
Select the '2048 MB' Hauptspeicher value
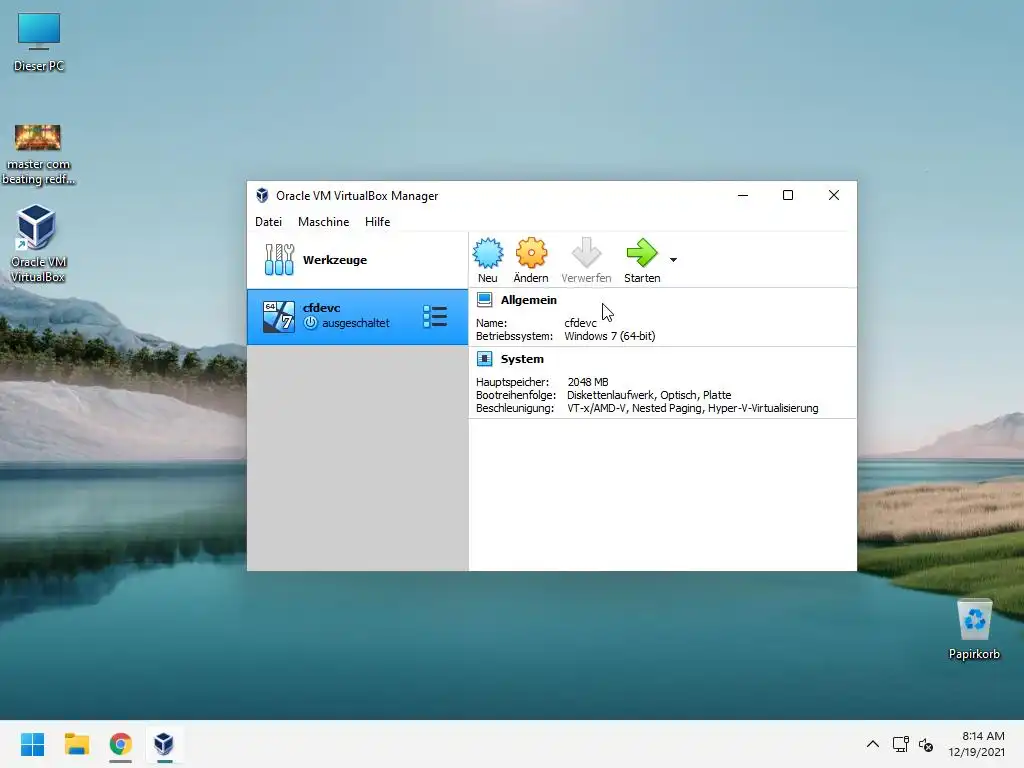[588, 382]
